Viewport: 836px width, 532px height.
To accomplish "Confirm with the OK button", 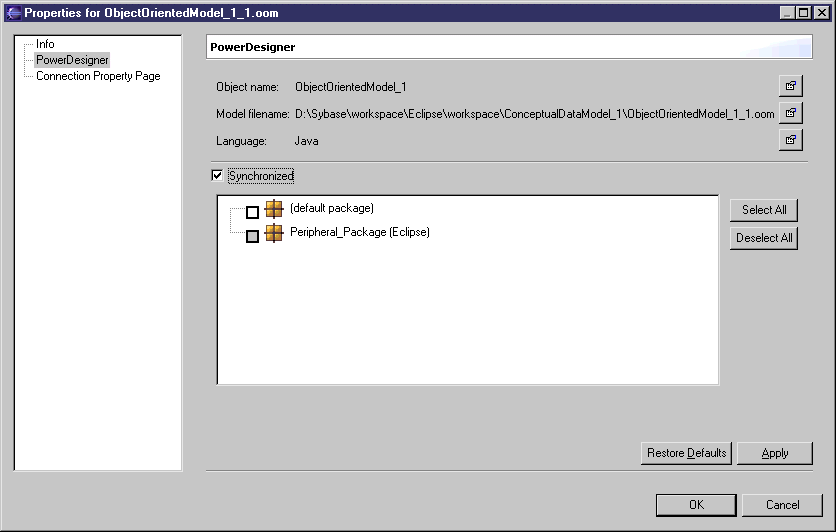I will 696,505.
